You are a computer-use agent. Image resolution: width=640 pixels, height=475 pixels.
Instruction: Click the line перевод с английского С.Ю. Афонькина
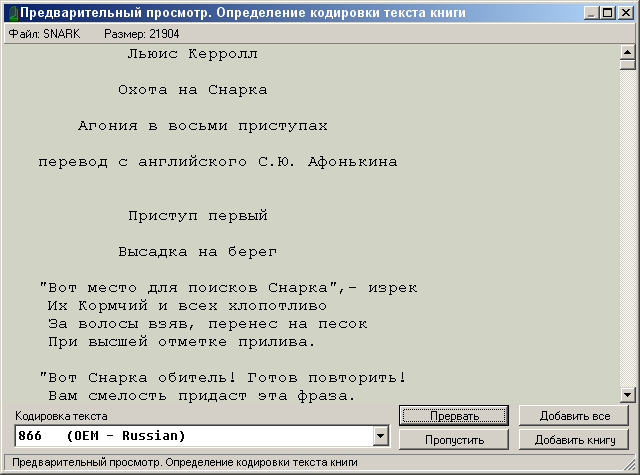[218, 162]
